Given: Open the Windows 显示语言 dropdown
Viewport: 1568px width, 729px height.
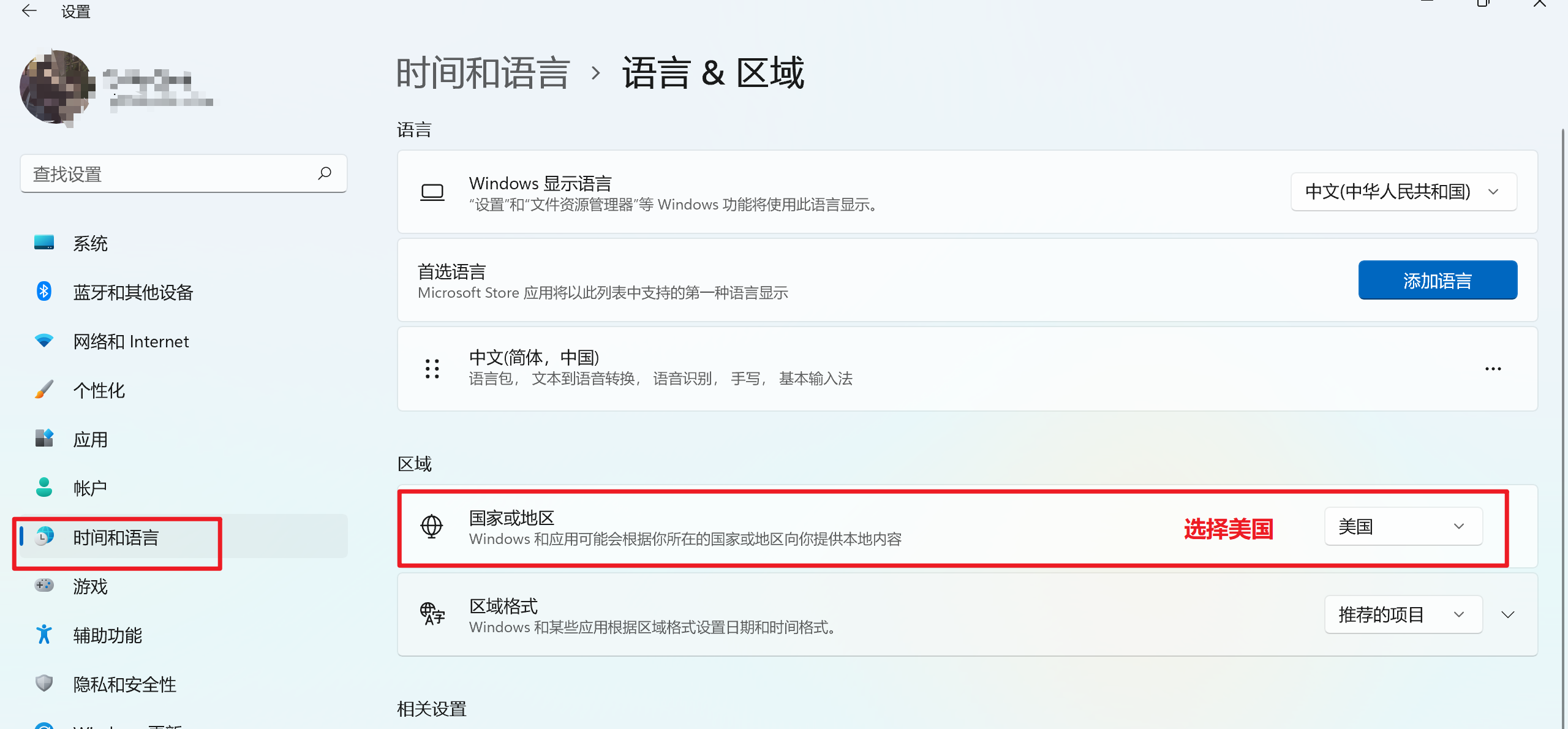Looking at the screenshot, I should point(1404,192).
